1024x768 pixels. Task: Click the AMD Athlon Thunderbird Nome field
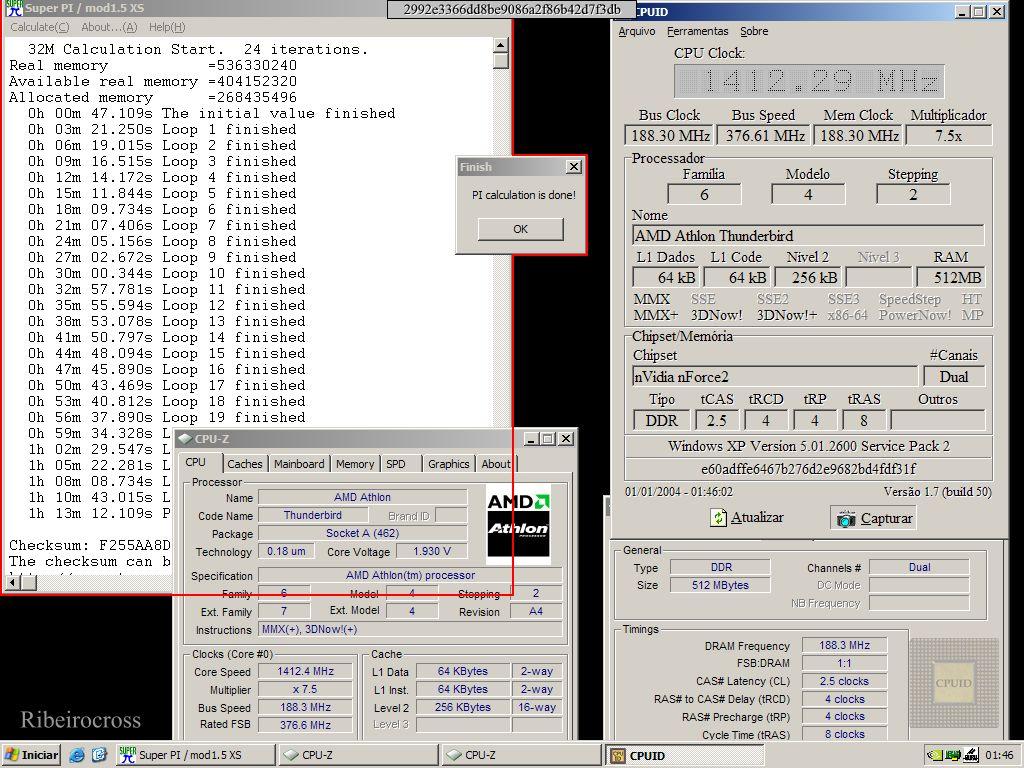808,236
